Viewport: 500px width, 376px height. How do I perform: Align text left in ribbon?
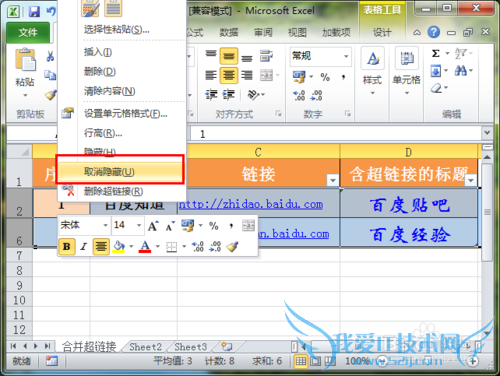click(211, 75)
